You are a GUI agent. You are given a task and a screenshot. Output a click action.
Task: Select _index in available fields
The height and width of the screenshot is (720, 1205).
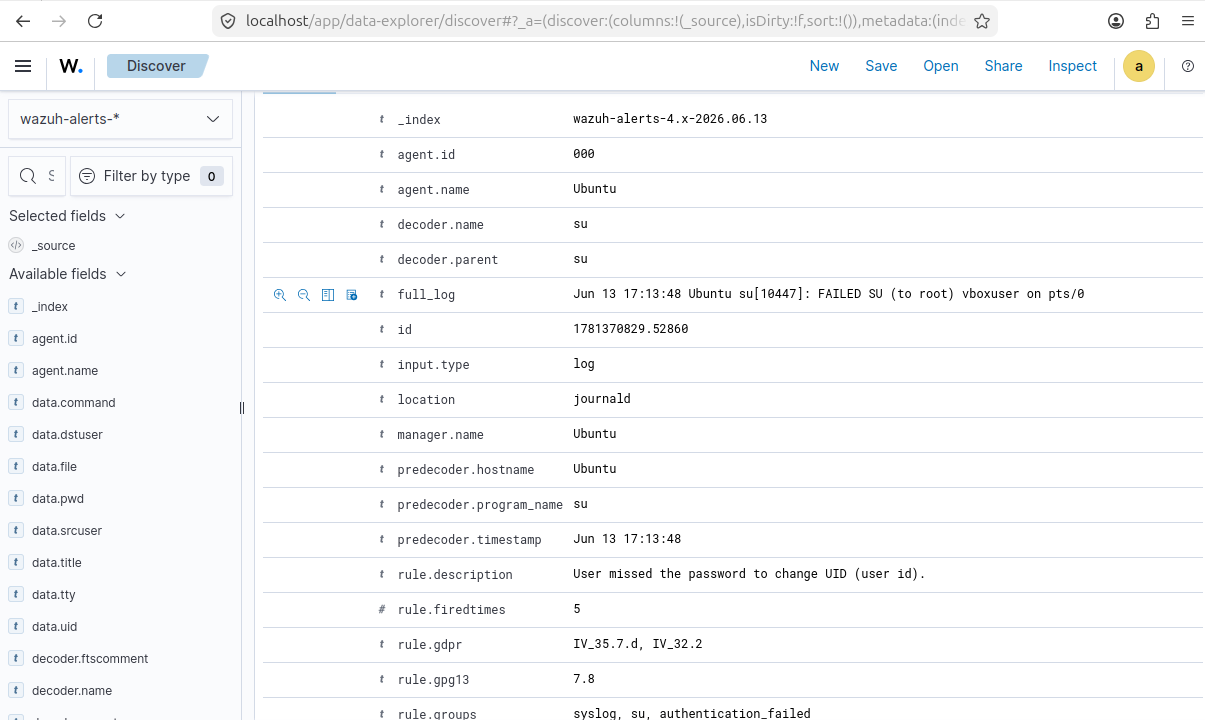(50, 307)
